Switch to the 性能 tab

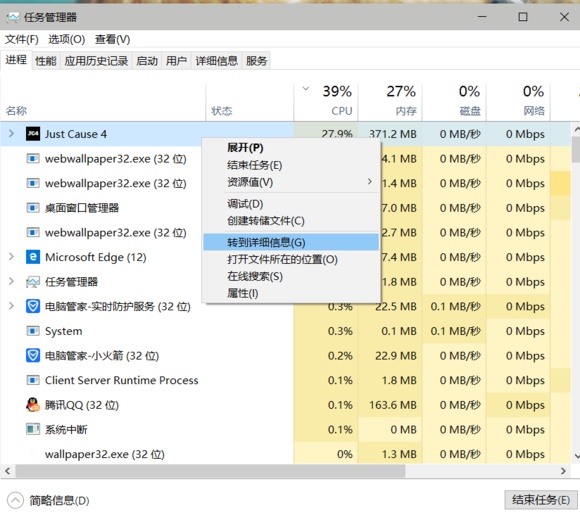pos(46,61)
